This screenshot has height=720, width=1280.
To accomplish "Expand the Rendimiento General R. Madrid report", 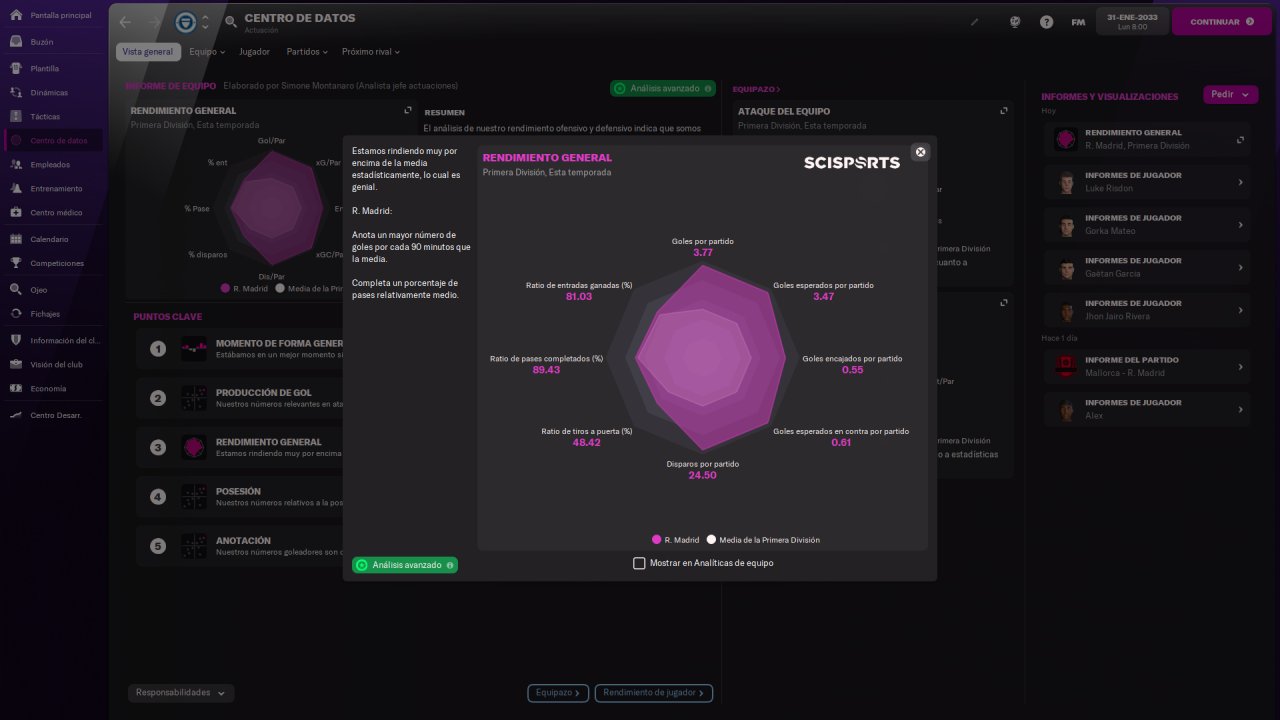I will (x=1240, y=139).
